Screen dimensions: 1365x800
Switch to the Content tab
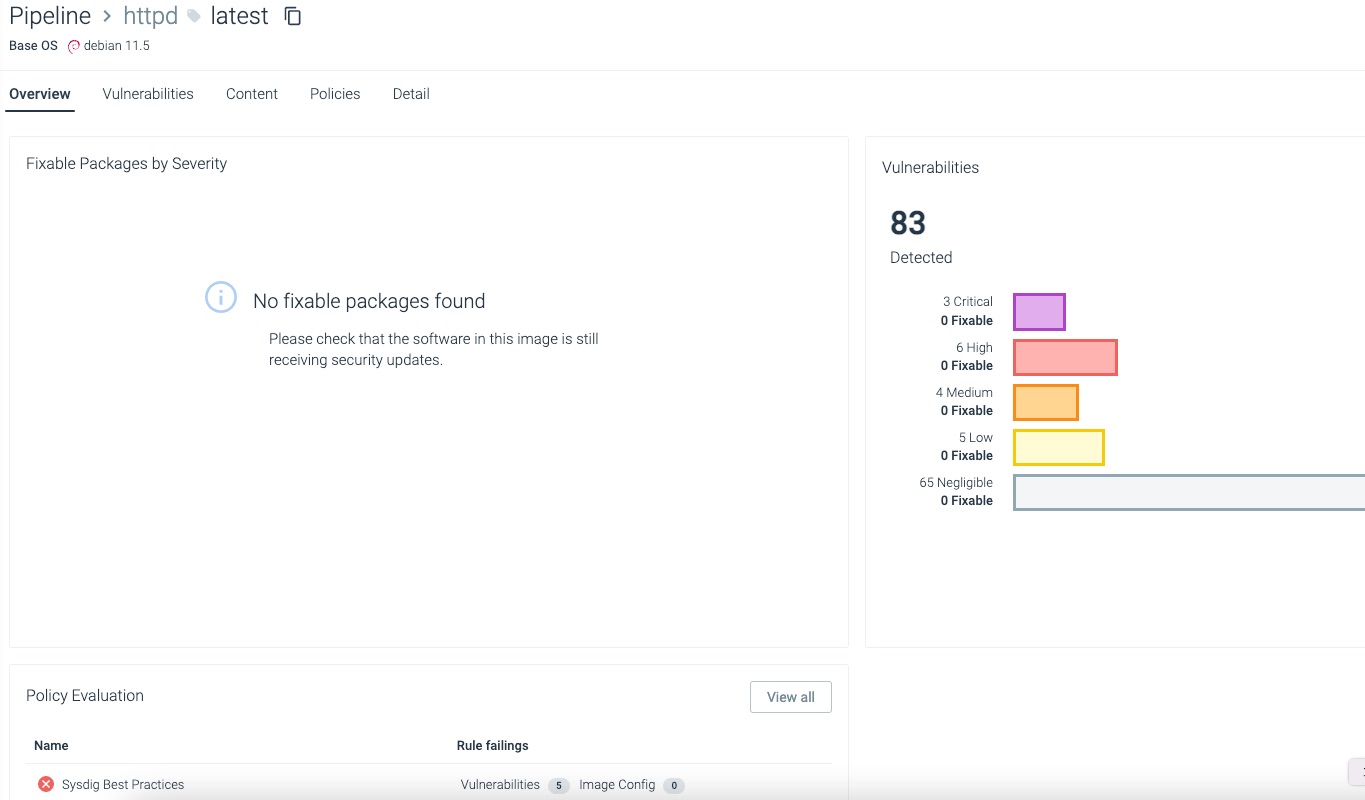tap(252, 94)
